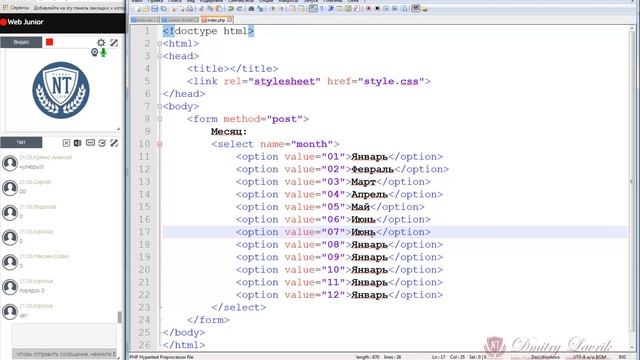Click the chat clear X icon
The width and height of the screenshot is (640, 360).
(x=66, y=142)
